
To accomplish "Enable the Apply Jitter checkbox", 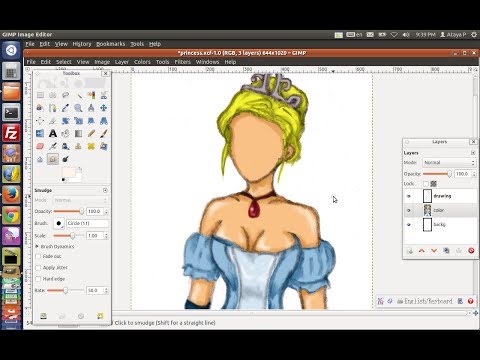I will click(38, 268).
